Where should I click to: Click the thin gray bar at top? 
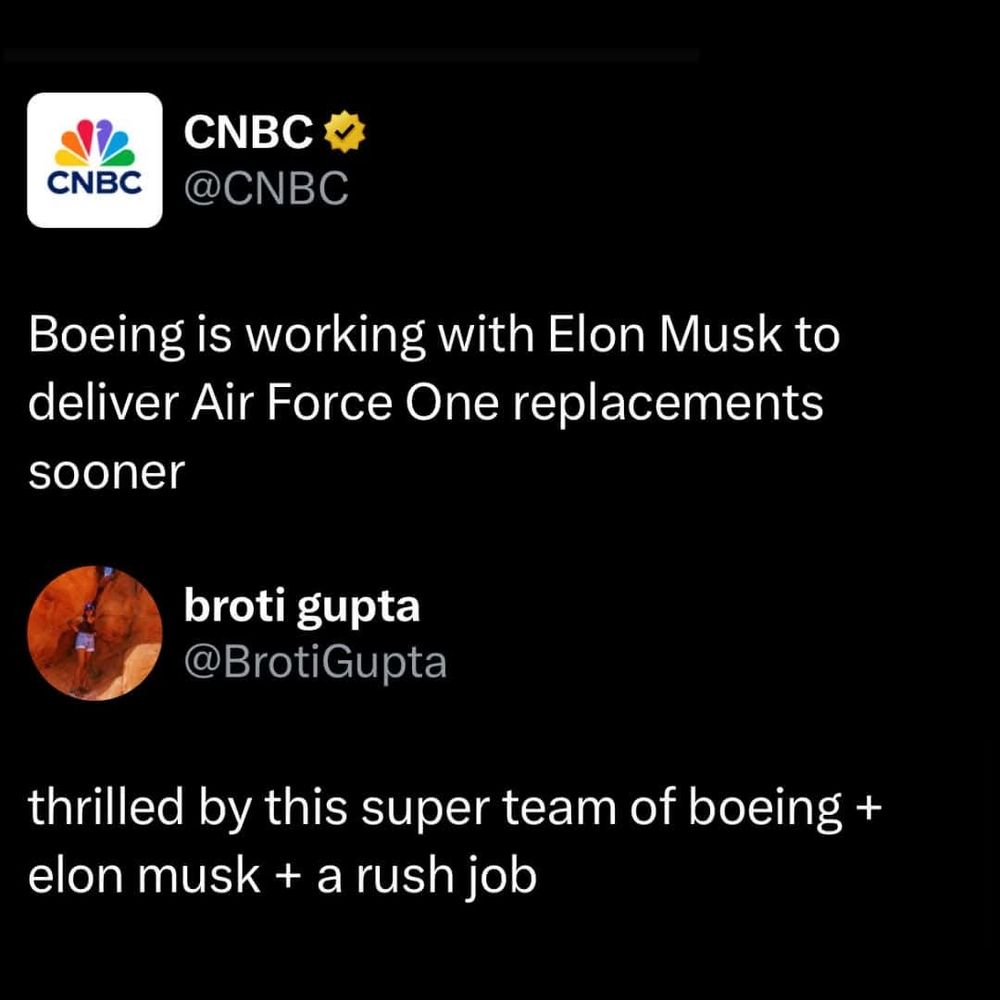click(350, 56)
